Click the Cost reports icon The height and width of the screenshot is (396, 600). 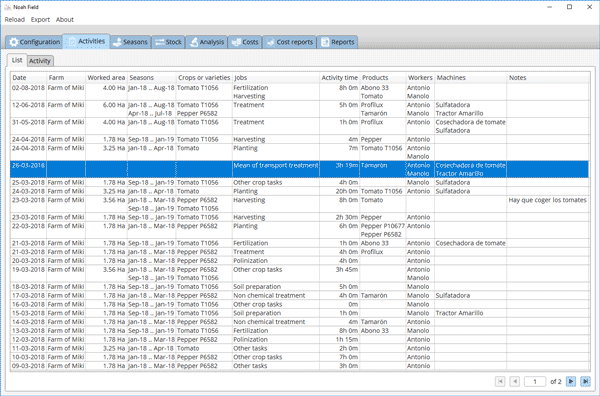271,42
